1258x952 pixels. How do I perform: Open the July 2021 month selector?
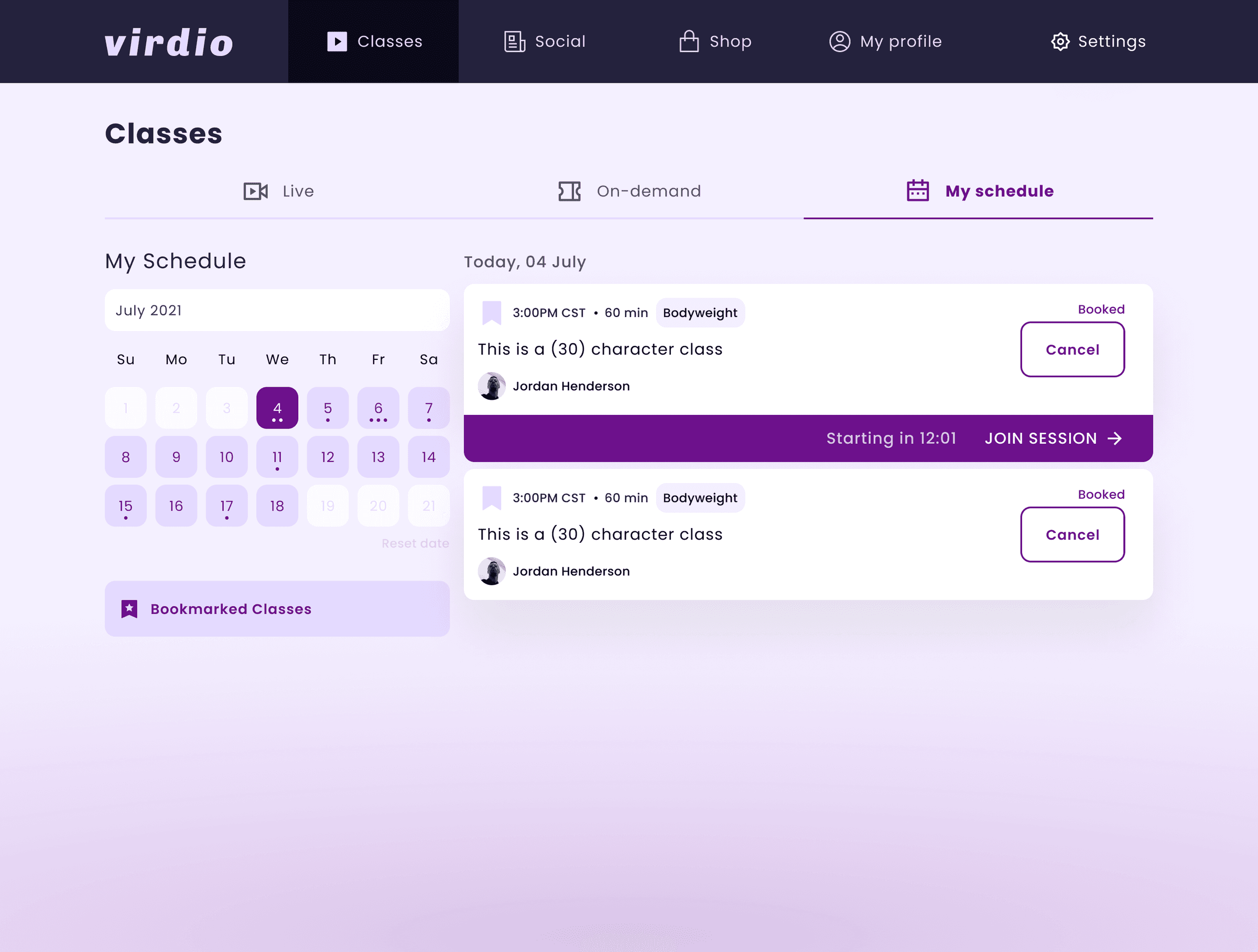(277, 310)
